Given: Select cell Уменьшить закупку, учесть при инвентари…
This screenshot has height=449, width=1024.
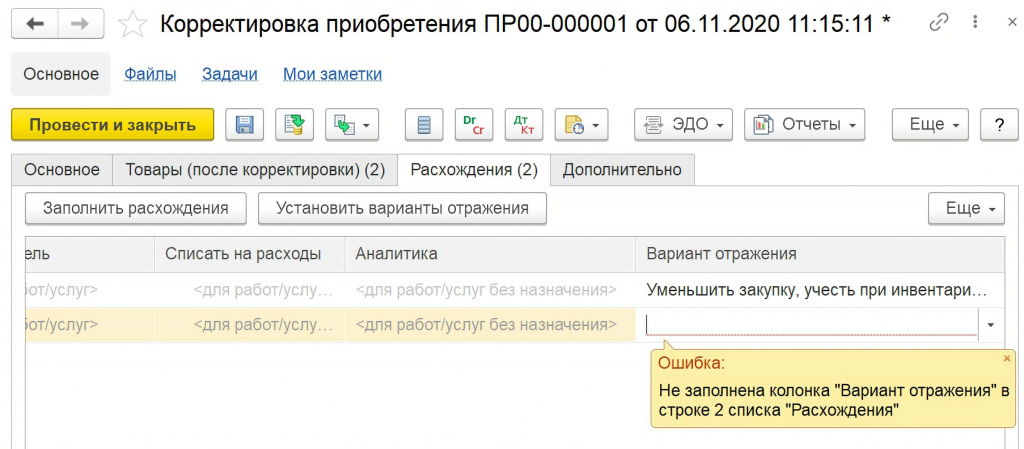Looking at the screenshot, I should [820, 290].
